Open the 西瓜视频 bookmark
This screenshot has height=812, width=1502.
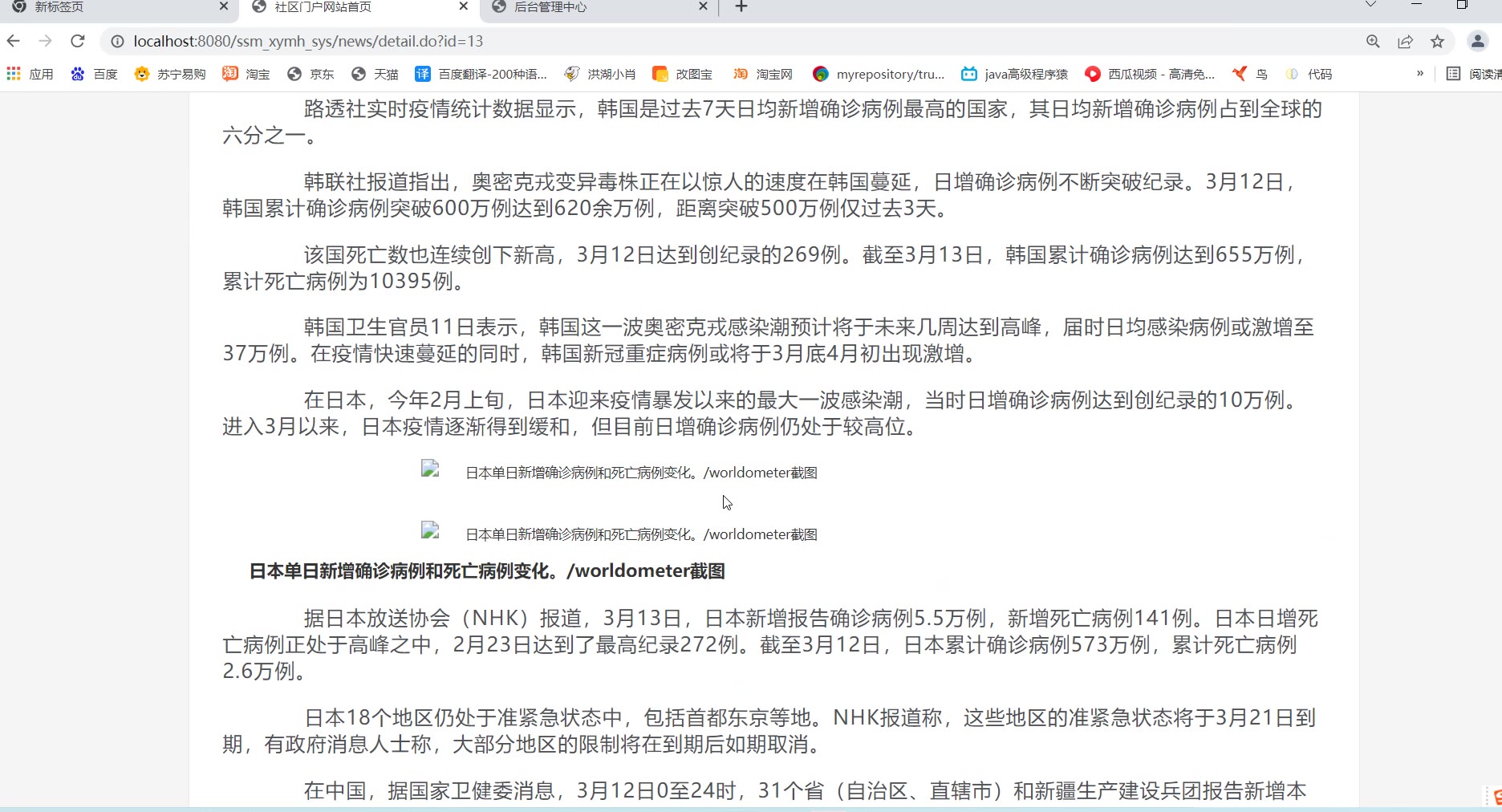1150,74
